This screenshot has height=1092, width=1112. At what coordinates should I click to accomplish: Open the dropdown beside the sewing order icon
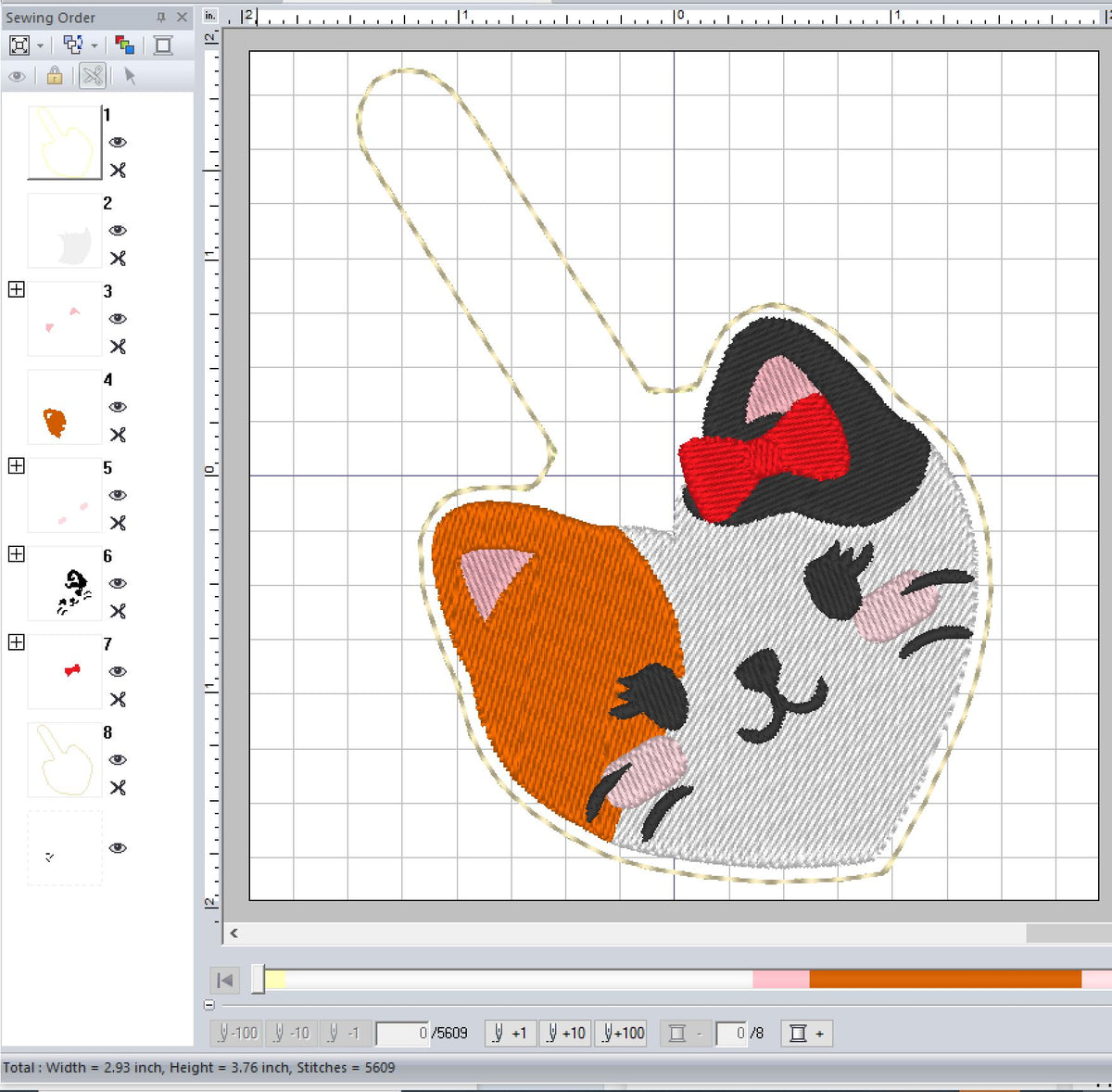pyautogui.click(x=95, y=45)
